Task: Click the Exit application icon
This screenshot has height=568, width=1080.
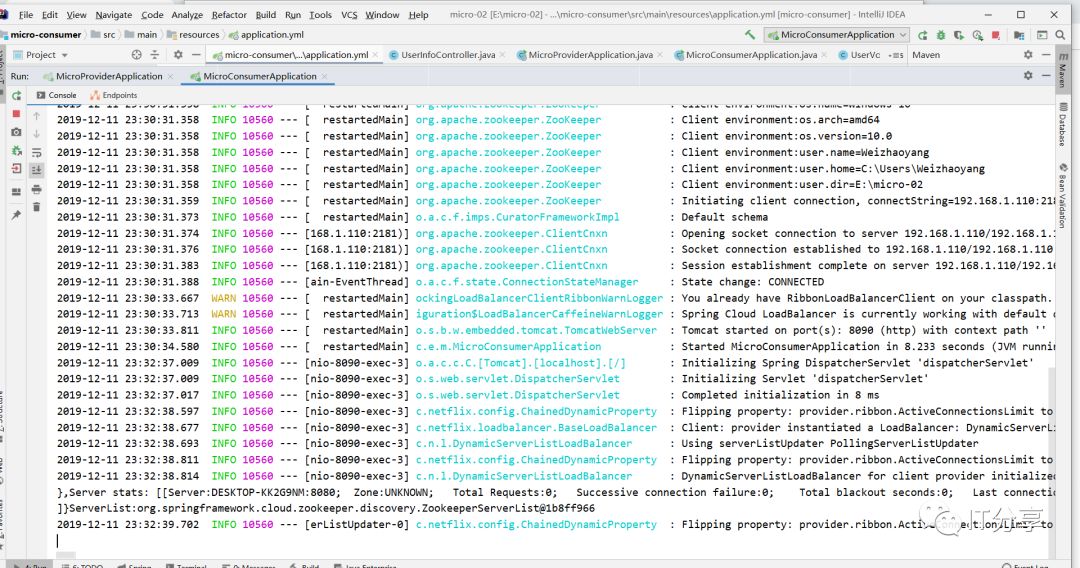Action: point(17,168)
